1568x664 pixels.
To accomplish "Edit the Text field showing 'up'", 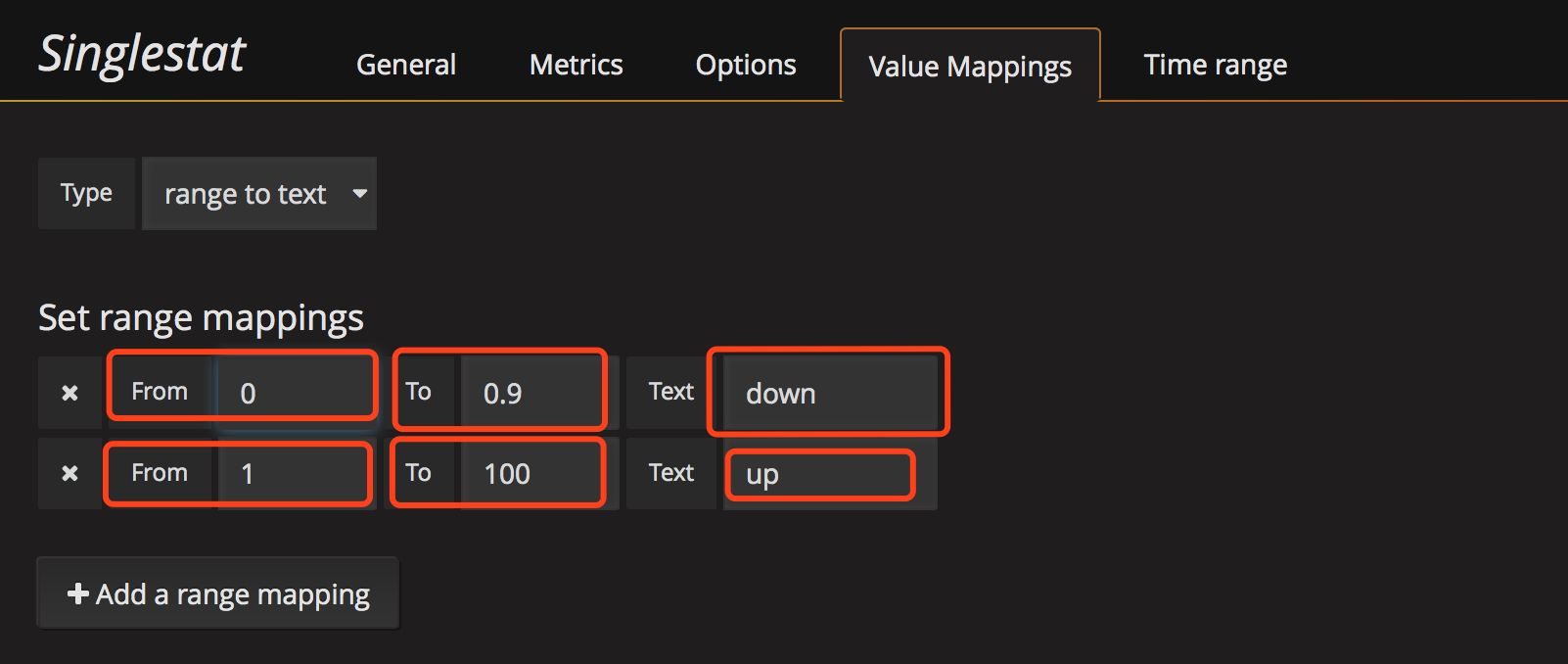I will coord(827,474).
